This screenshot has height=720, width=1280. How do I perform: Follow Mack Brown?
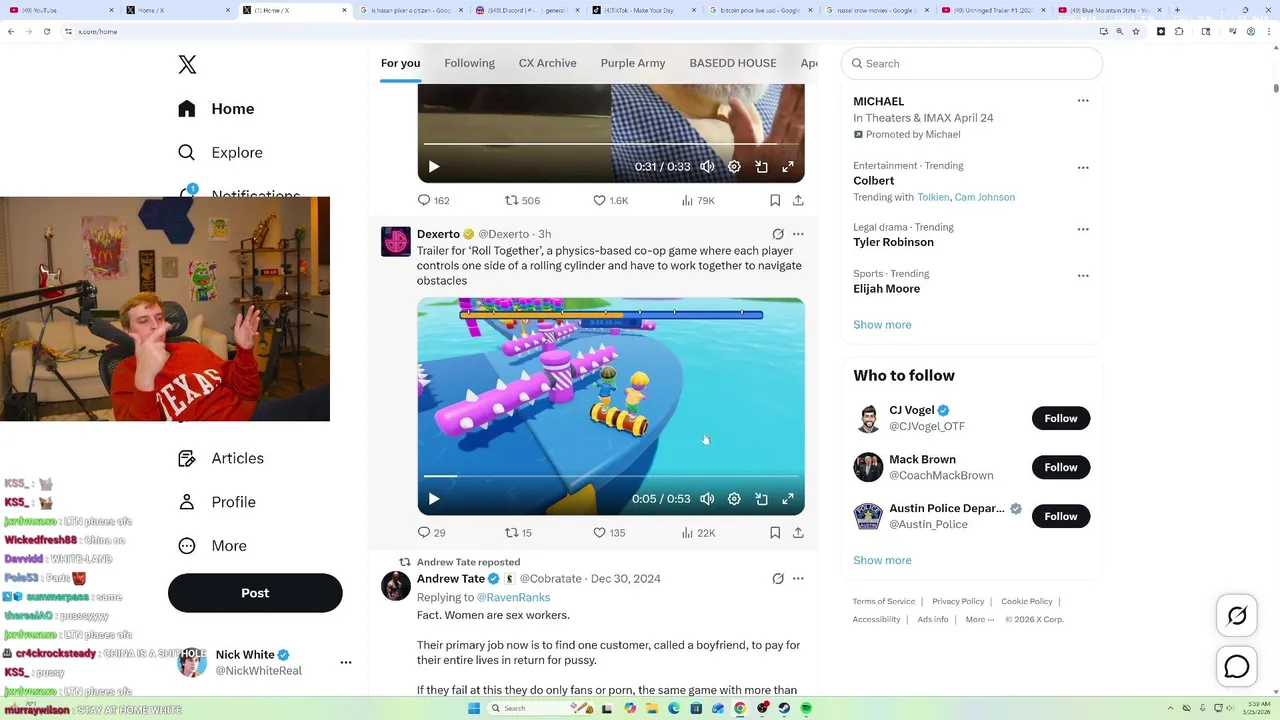click(1061, 467)
